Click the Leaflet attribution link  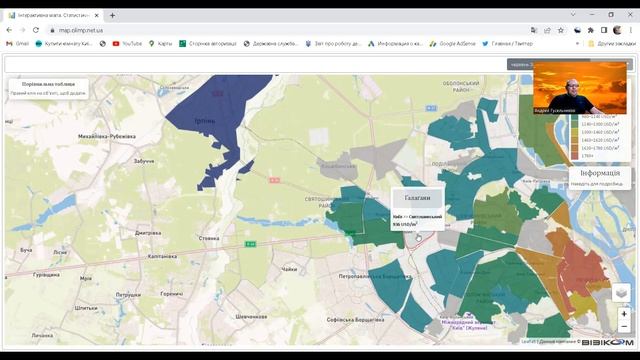coord(528,342)
